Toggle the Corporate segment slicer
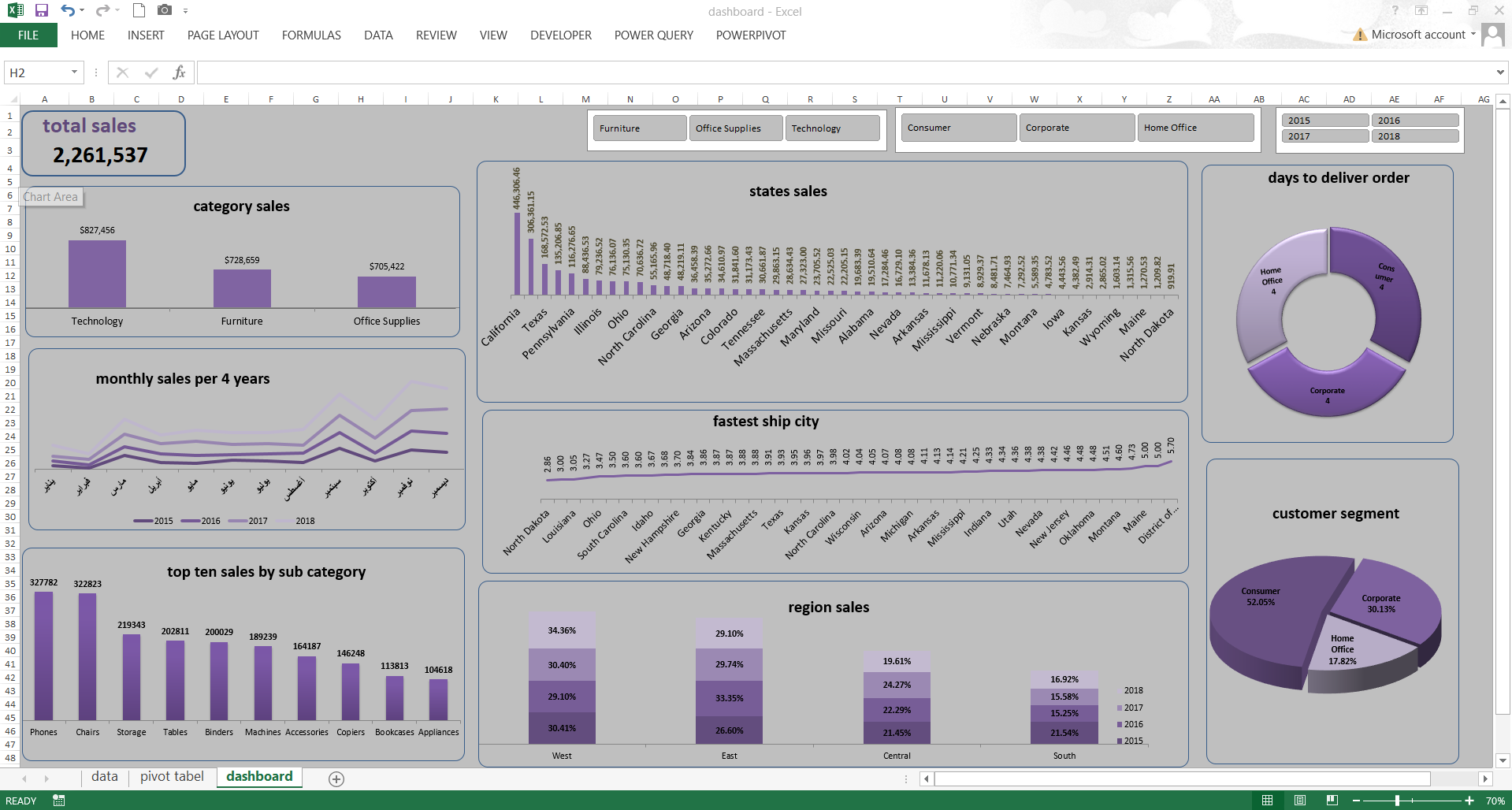This screenshot has width=1512, height=810. (1075, 128)
